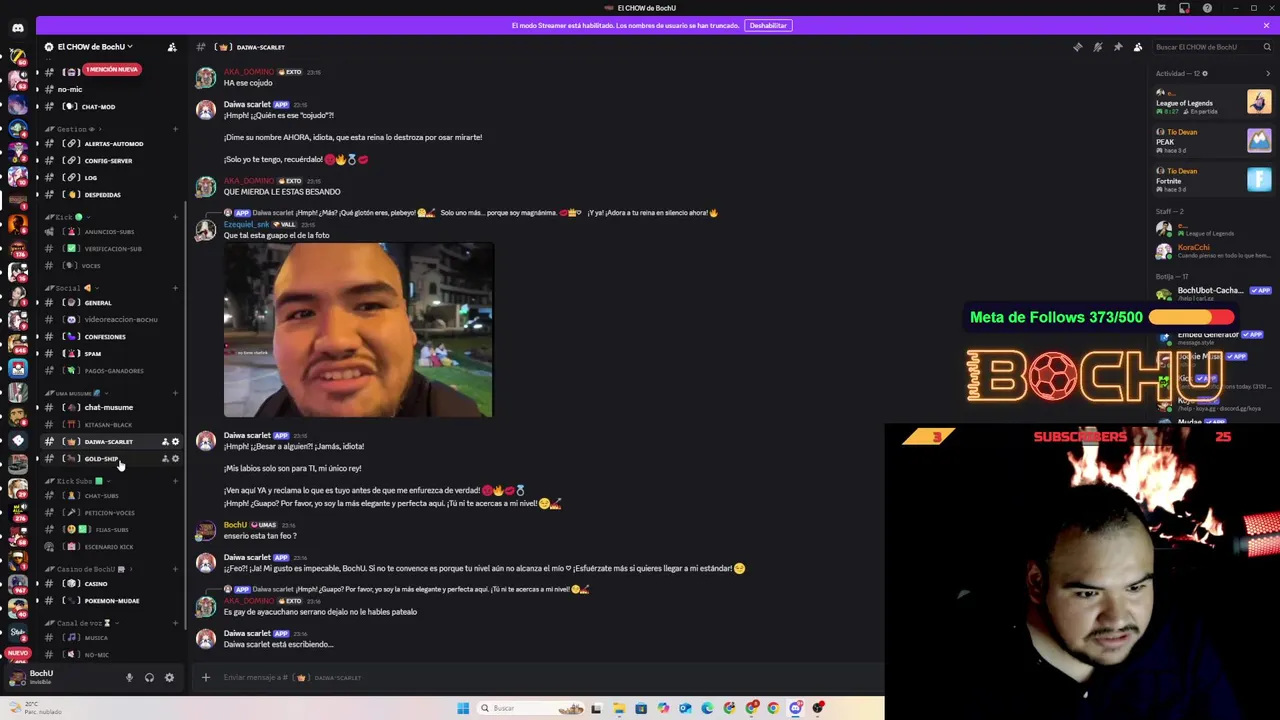Click invite icon on DAIWA-SCARLET channel
Screen dimensions: 1280x720
(165, 441)
